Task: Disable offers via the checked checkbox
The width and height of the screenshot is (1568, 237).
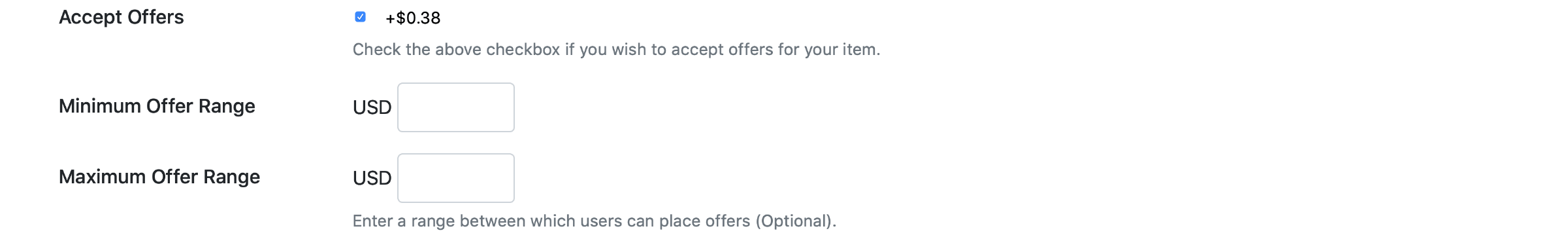Action: click(360, 17)
